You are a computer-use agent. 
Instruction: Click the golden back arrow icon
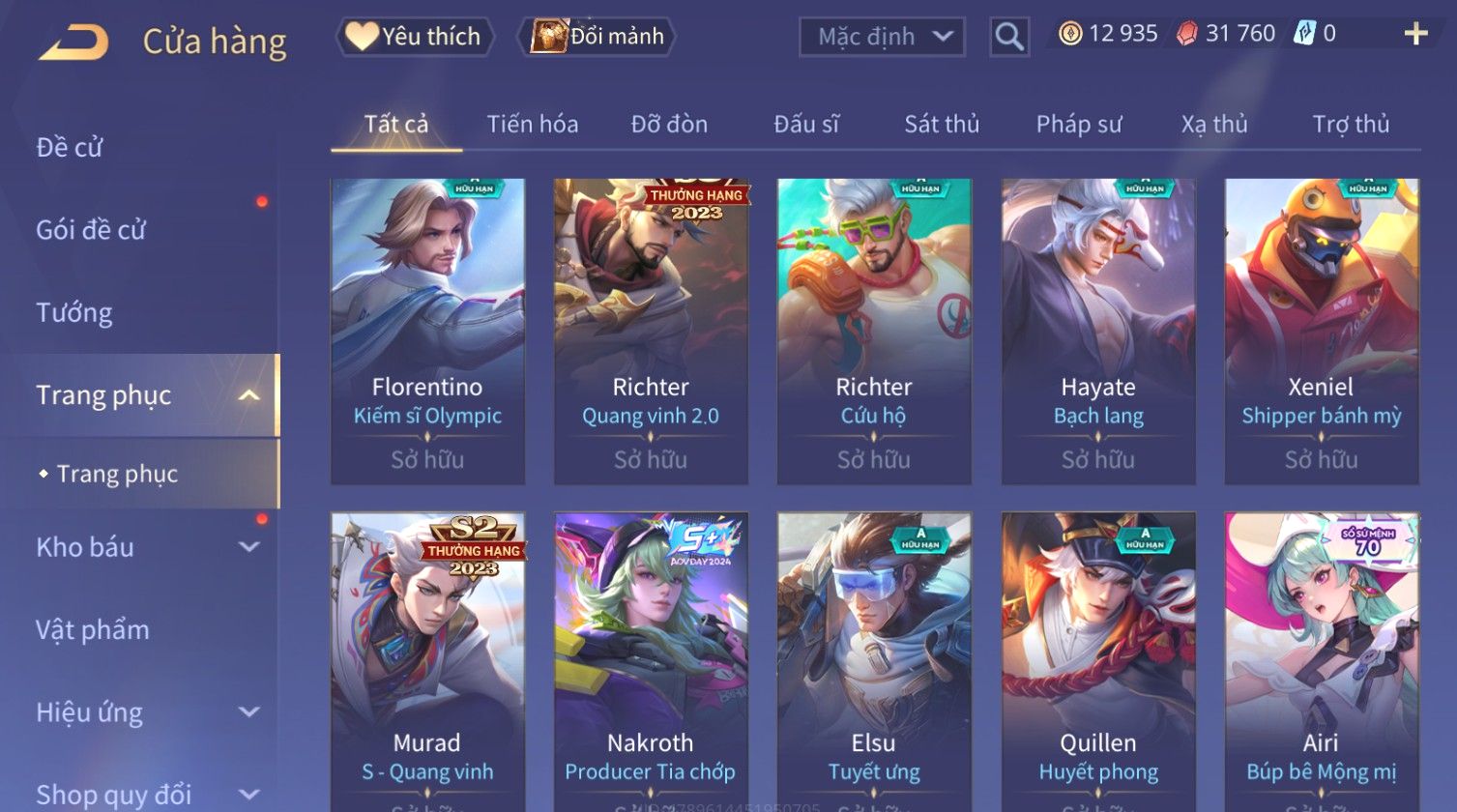pyautogui.click(x=74, y=43)
